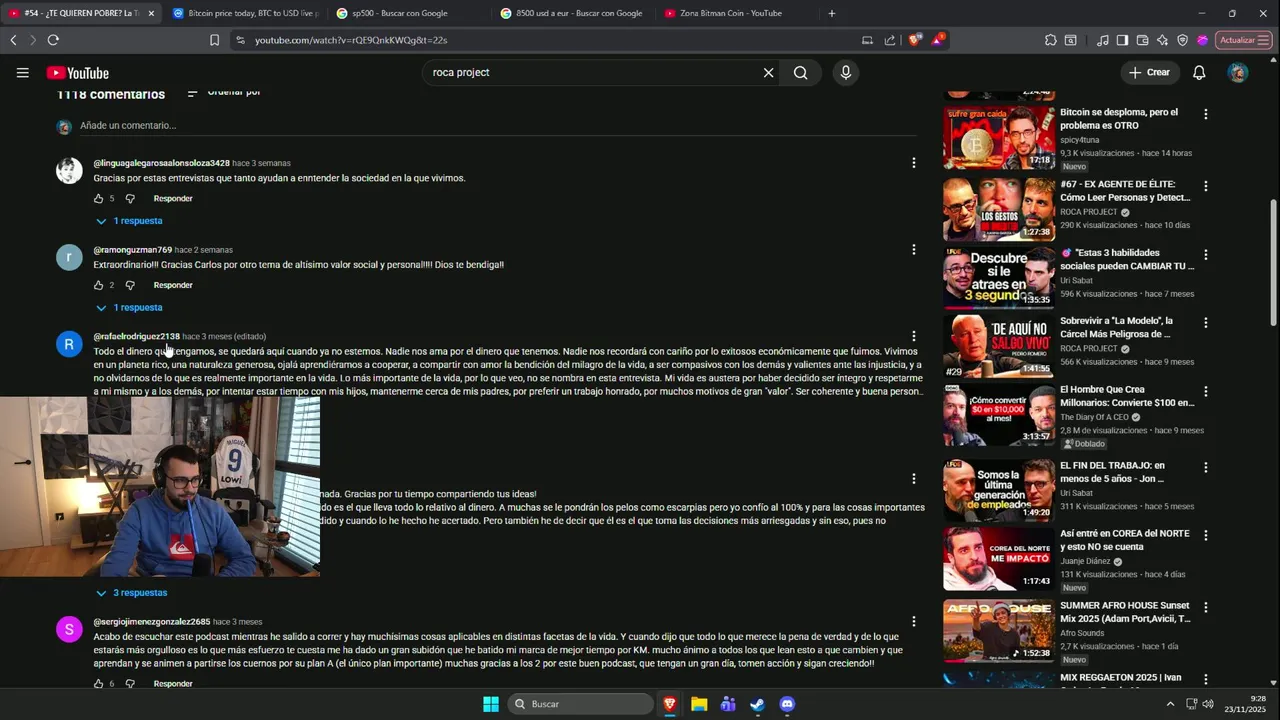
Task: Open the YouTube hamburger guide menu
Action: 22,73
